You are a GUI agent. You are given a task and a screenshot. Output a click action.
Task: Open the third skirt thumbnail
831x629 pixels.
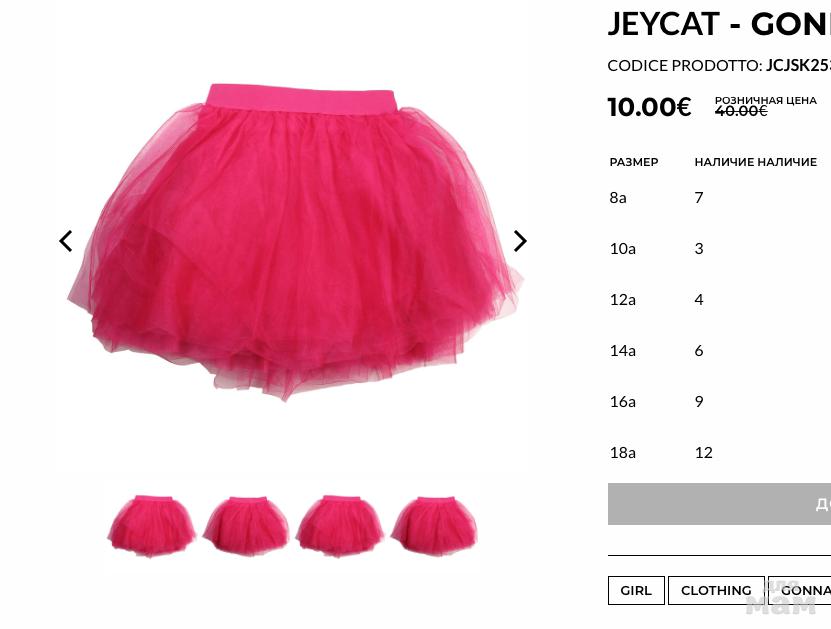coord(340,525)
